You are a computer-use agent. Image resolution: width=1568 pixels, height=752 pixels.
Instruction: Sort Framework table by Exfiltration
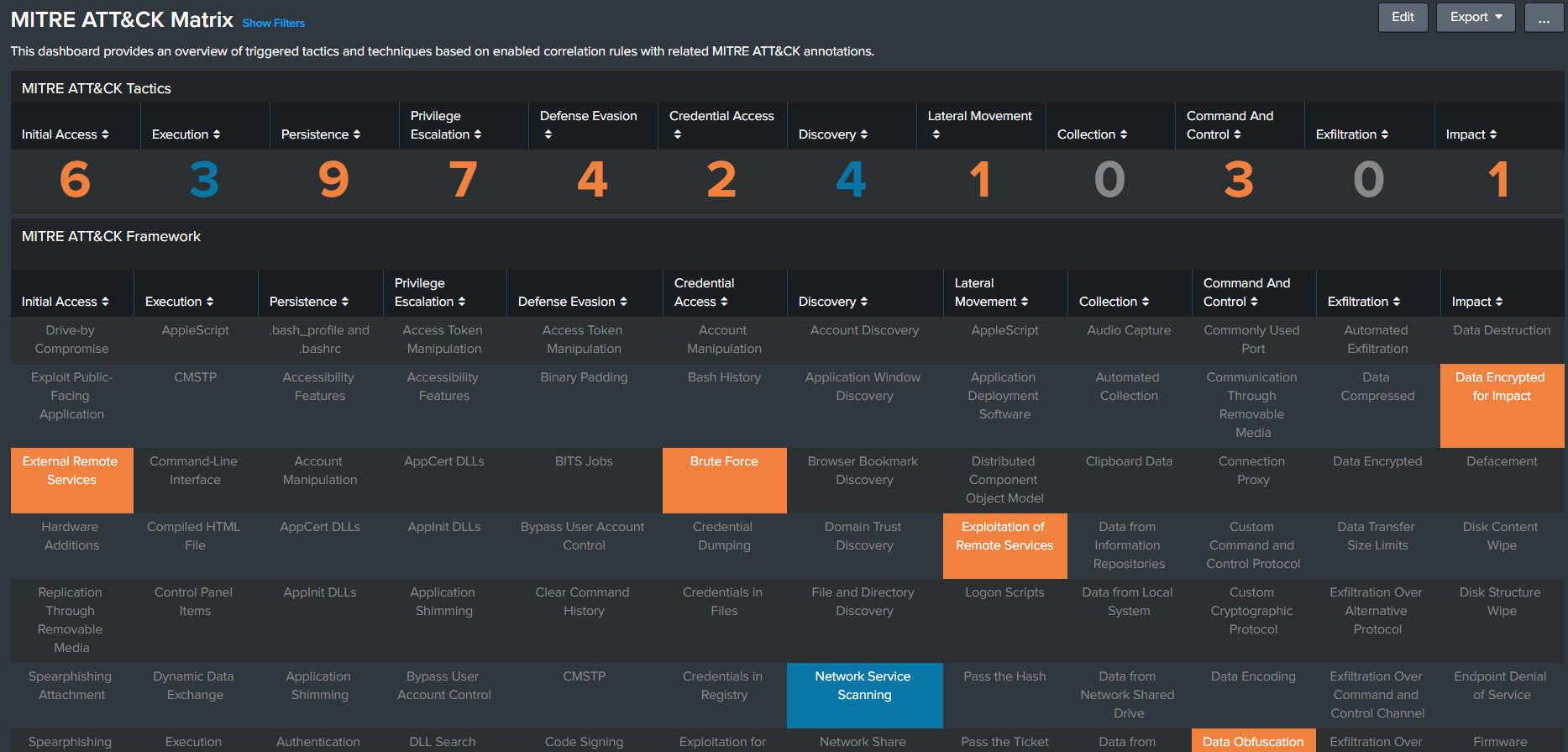click(x=1364, y=302)
